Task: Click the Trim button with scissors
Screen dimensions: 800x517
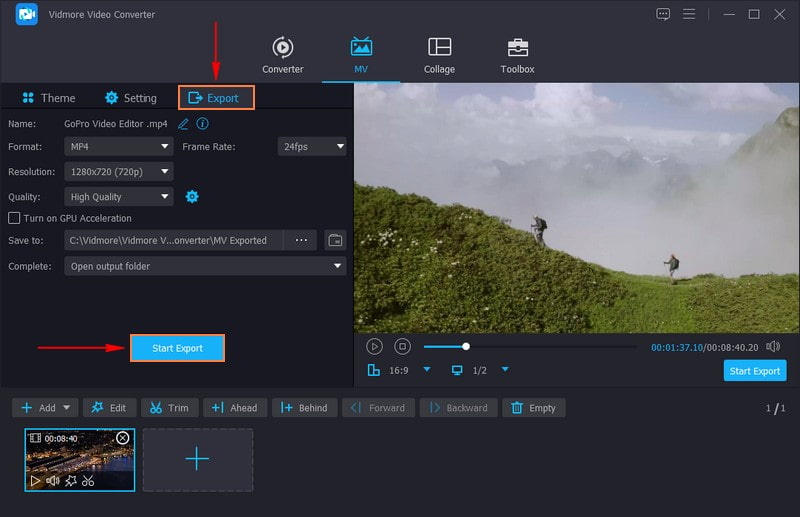Action: coord(170,408)
